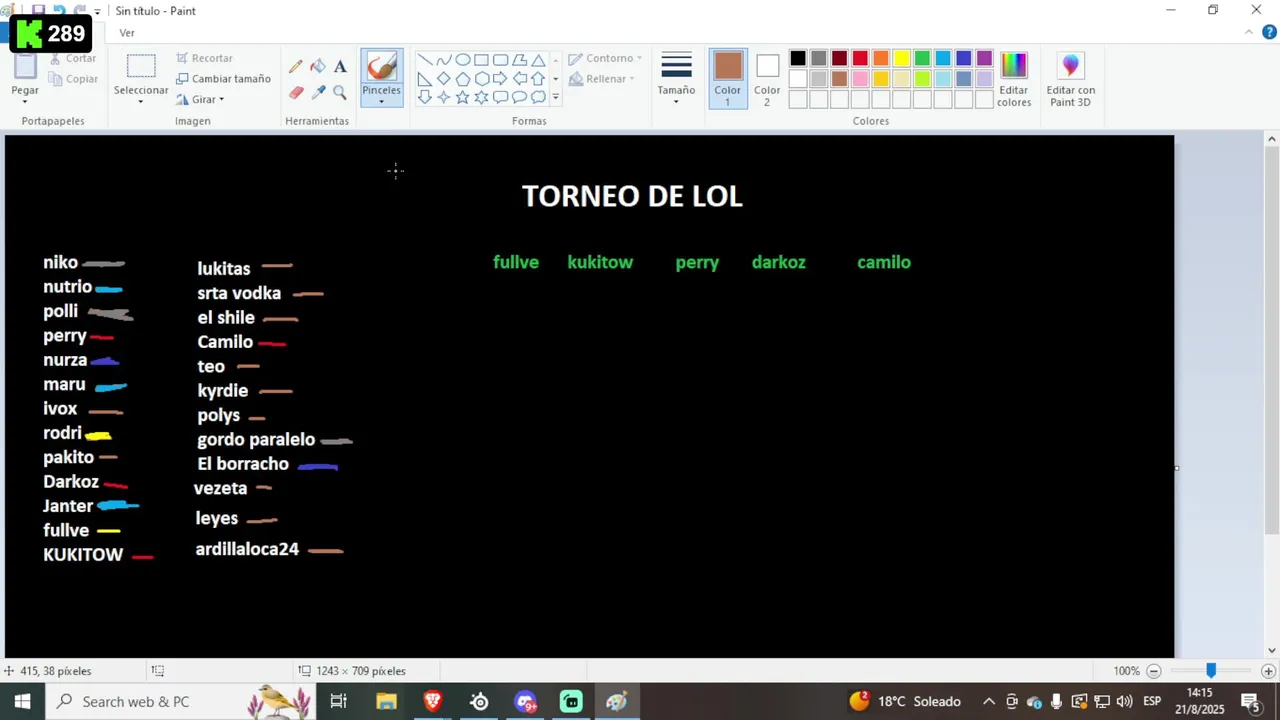Open Task View on the taskbar
The image size is (1280, 720).
pos(338,701)
